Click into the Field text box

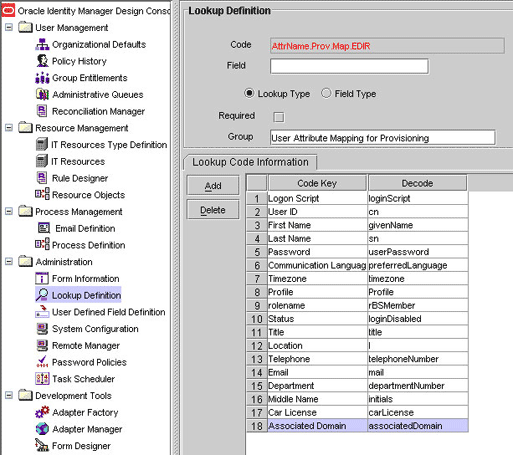click(x=349, y=66)
